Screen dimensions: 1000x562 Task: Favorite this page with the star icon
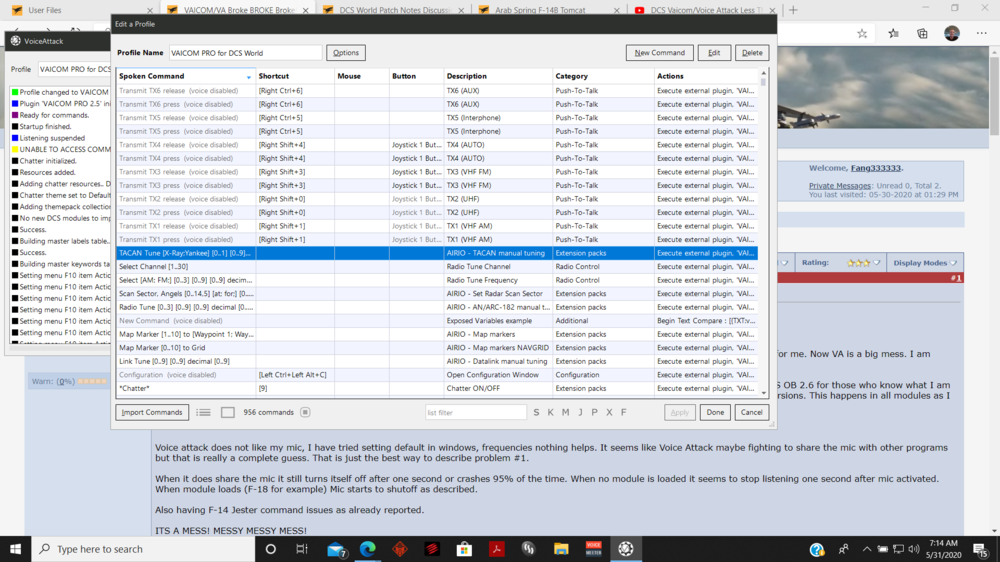(862, 34)
